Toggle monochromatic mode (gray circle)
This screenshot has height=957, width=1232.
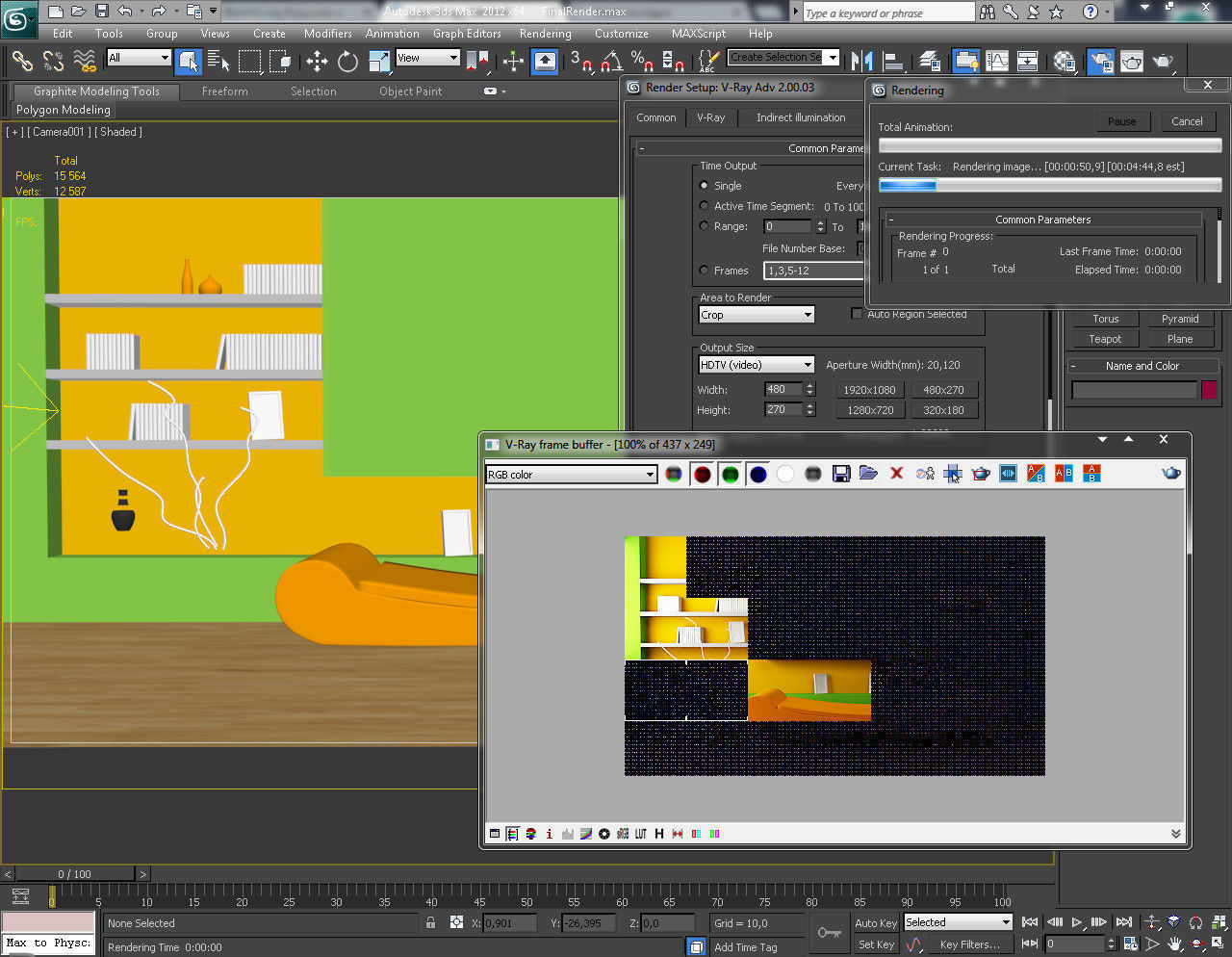point(813,474)
